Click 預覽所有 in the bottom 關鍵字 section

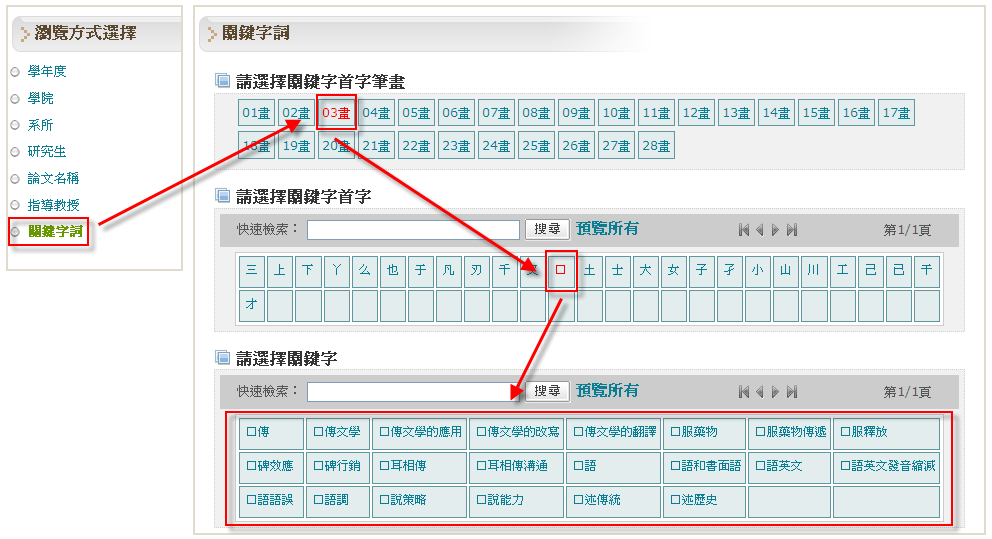(x=607, y=390)
